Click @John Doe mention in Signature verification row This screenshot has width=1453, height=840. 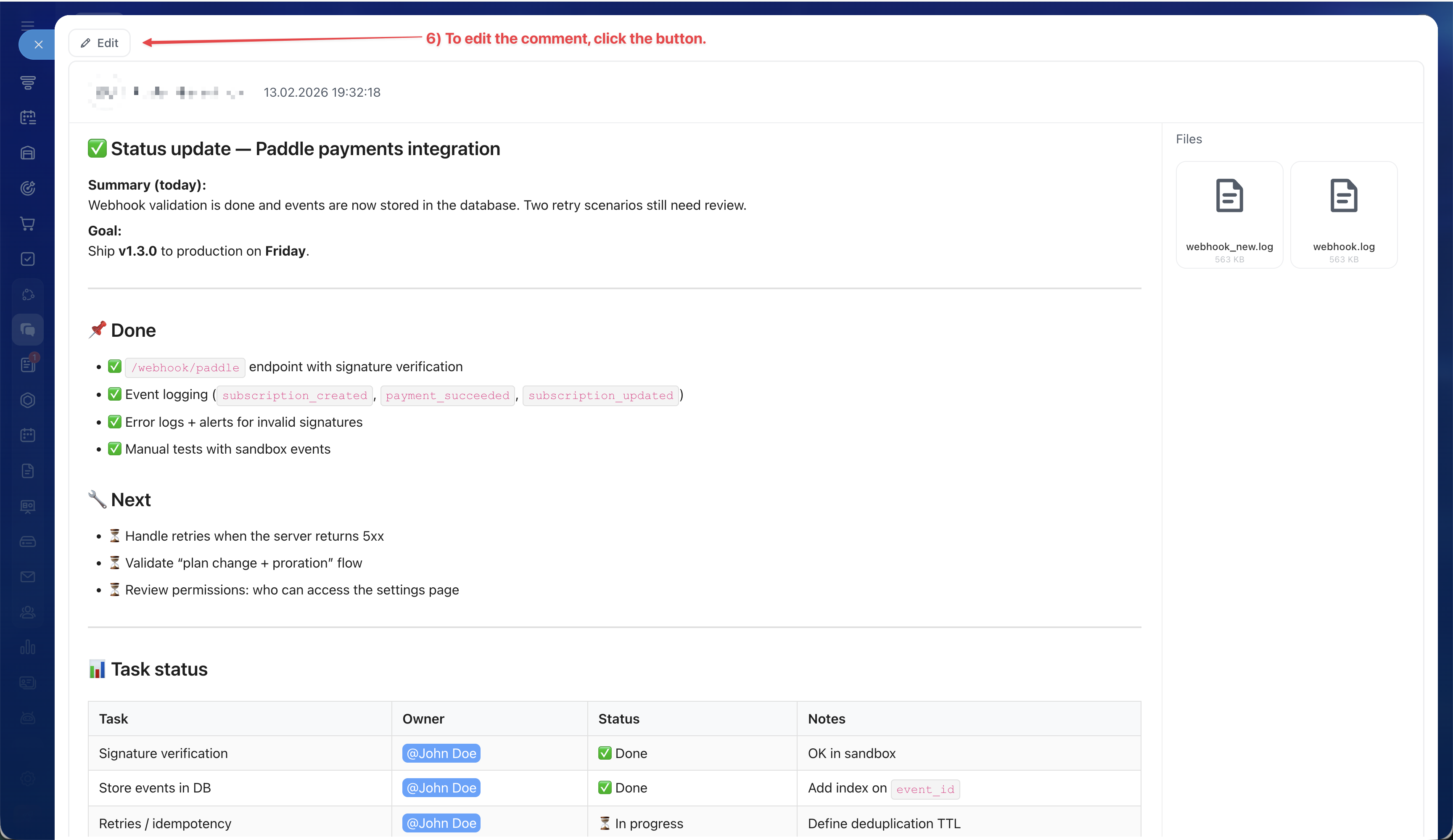(x=441, y=753)
